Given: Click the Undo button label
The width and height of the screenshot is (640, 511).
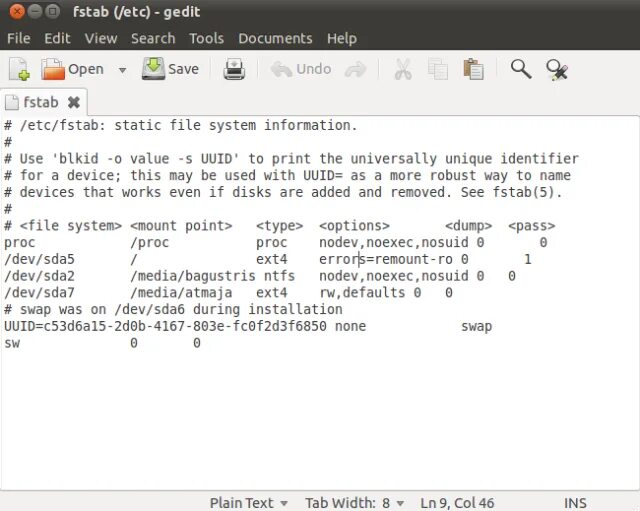Looking at the screenshot, I should 313,69.
